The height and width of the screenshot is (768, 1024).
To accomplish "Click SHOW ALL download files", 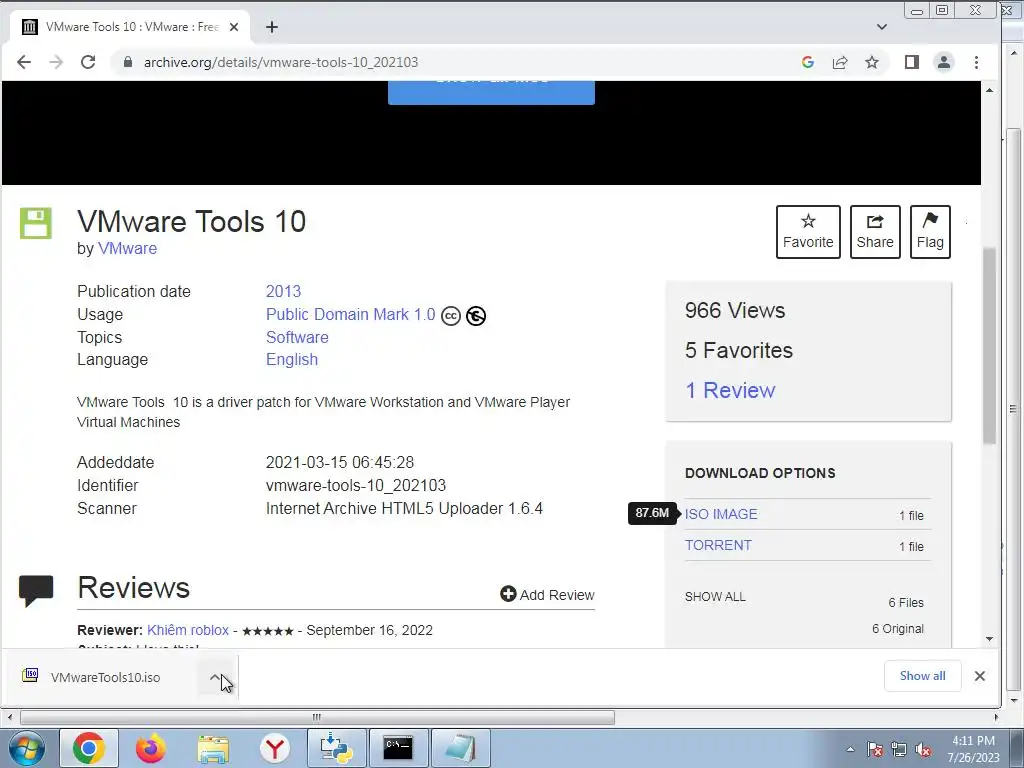I will 715,597.
